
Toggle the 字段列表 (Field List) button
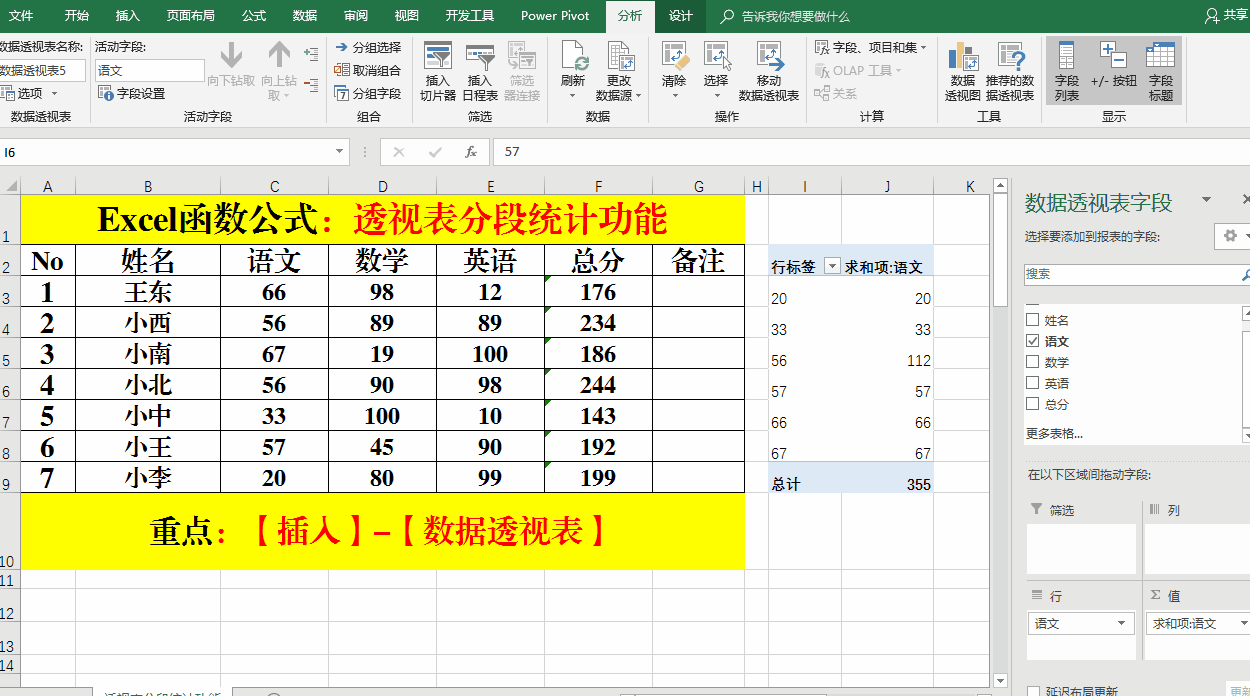pos(1067,71)
